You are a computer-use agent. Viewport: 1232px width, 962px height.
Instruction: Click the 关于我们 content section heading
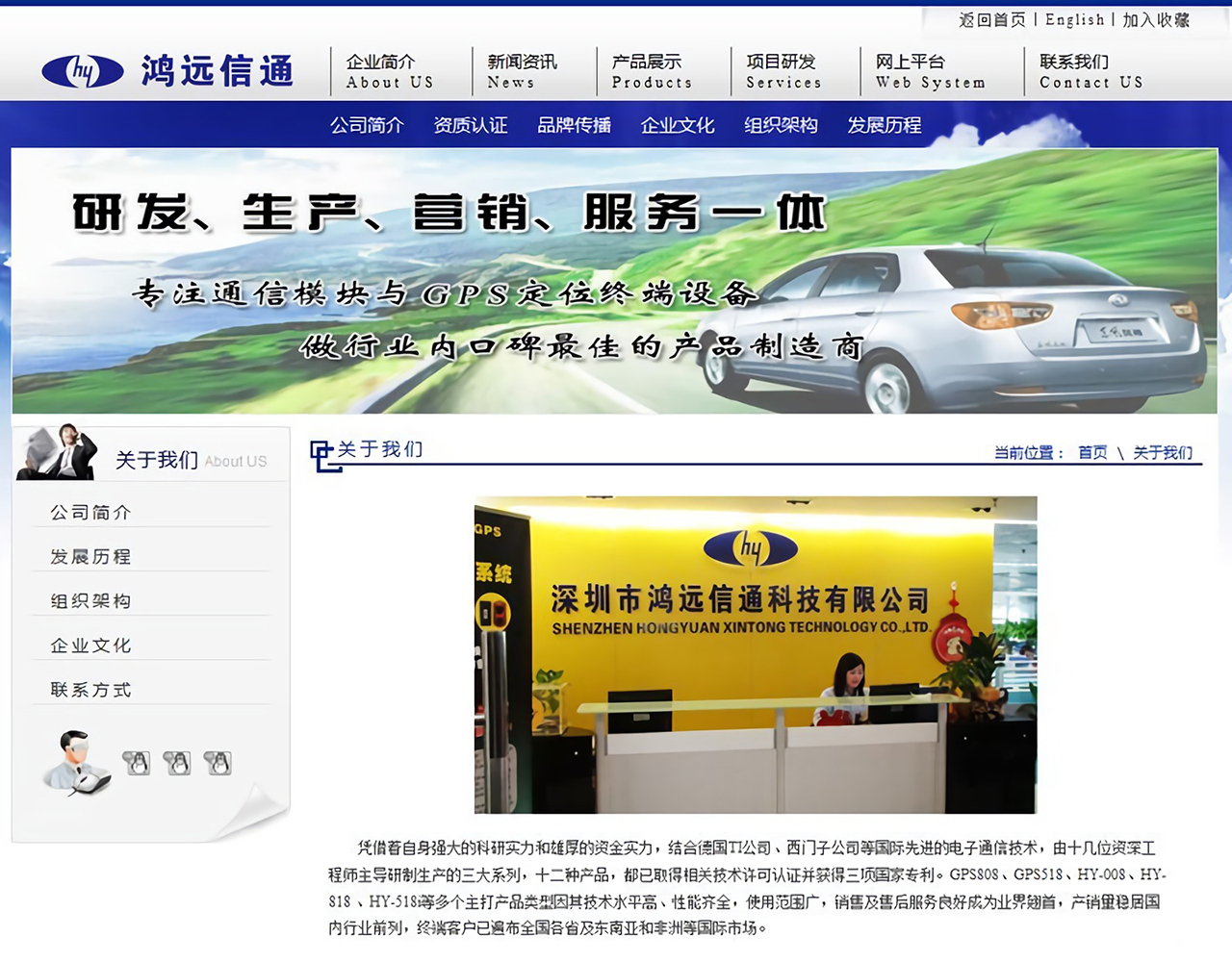(380, 449)
